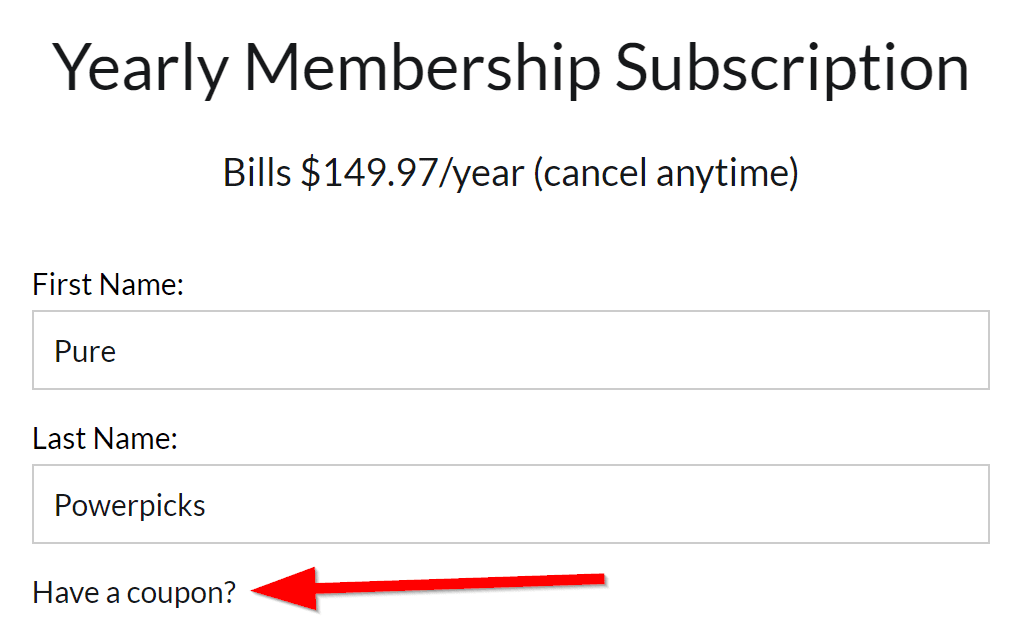1013x635 pixels.
Task: Click the end of the First Name field
Action: (950, 351)
